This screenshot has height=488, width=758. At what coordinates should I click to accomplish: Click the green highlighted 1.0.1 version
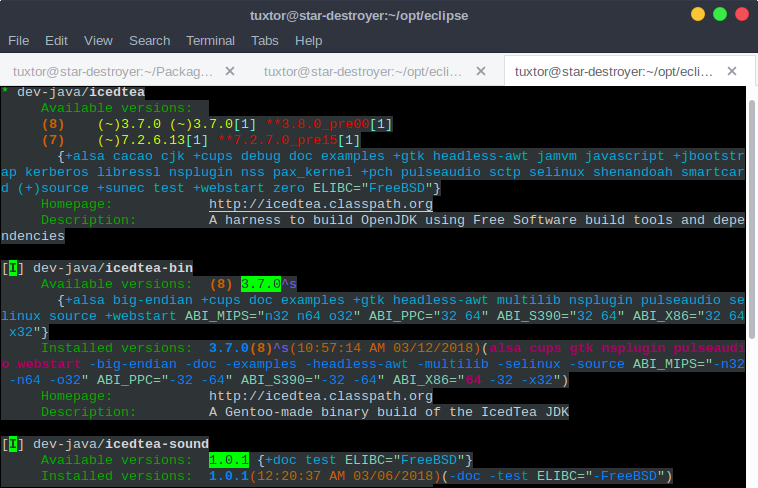[x=229, y=460]
